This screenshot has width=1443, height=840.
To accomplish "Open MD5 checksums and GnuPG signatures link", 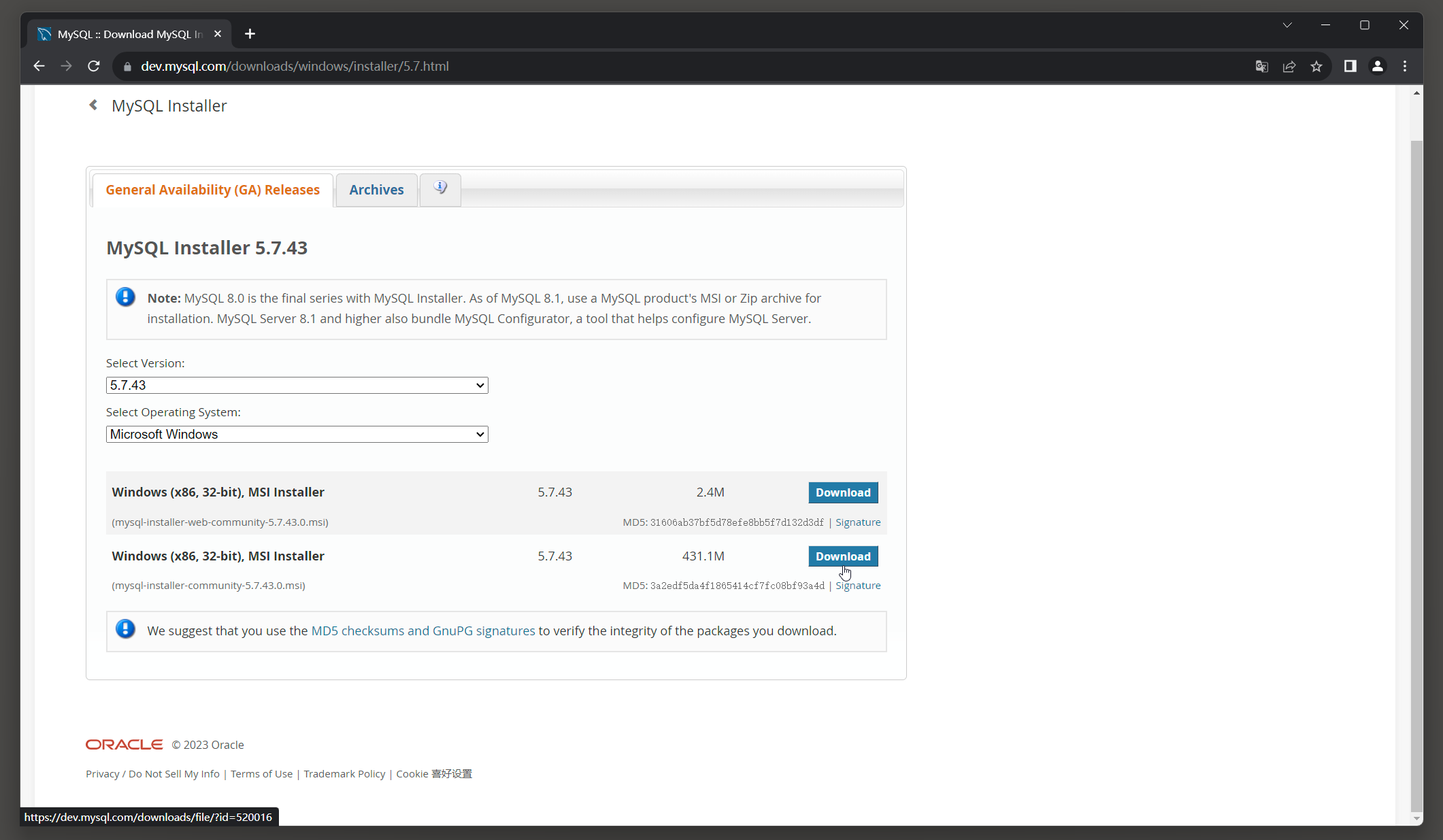I will coord(423,631).
